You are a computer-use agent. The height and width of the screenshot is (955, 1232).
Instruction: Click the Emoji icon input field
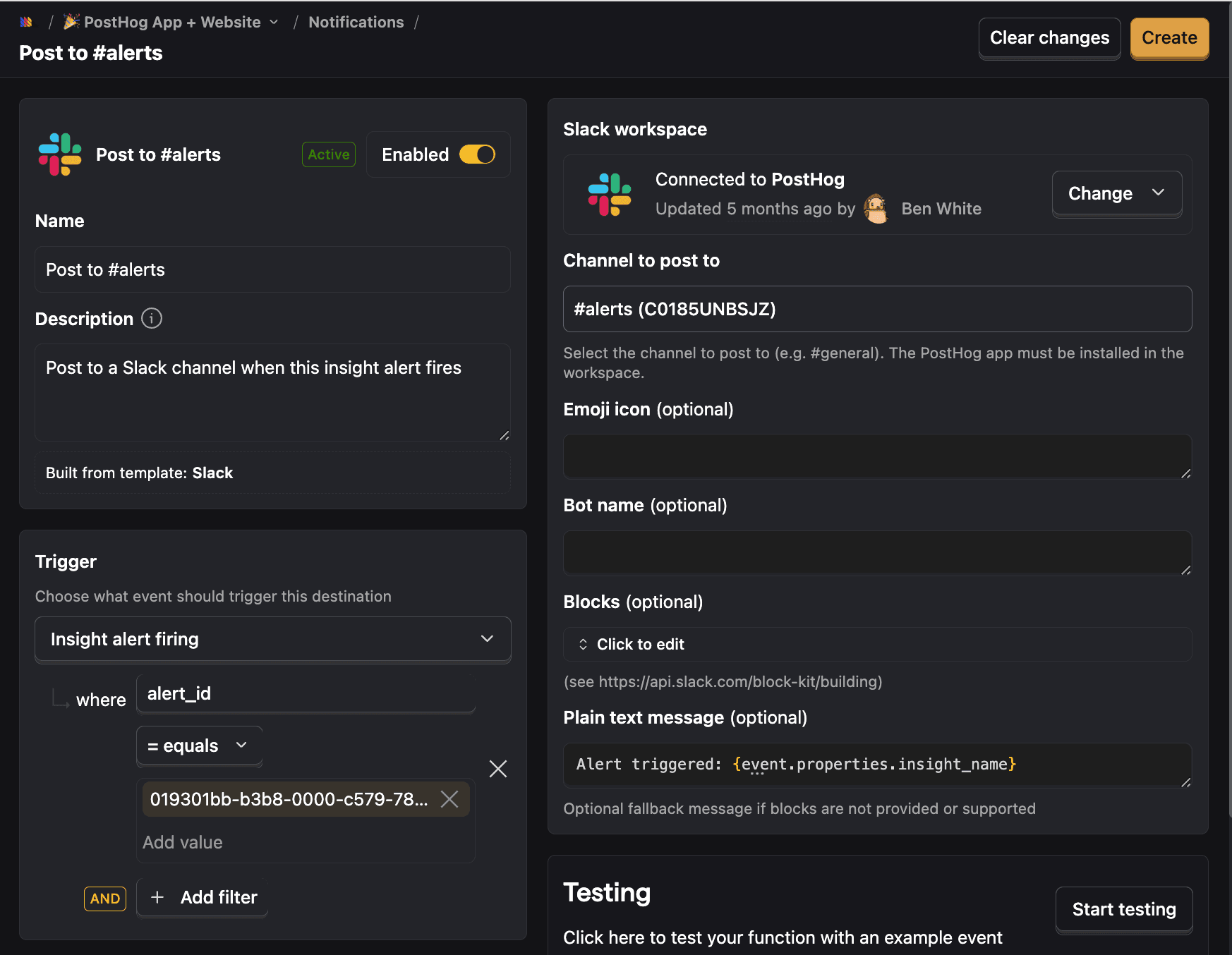click(x=877, y=456)
